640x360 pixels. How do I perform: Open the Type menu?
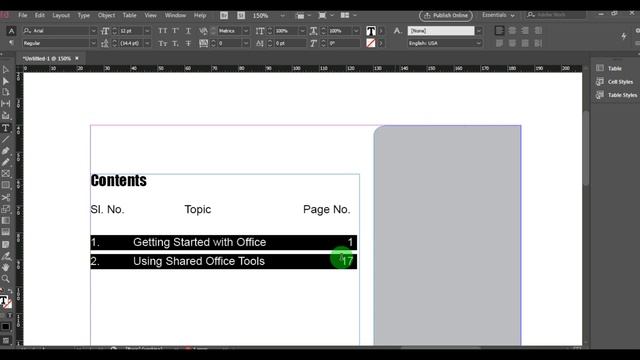[x=84, y=15]
